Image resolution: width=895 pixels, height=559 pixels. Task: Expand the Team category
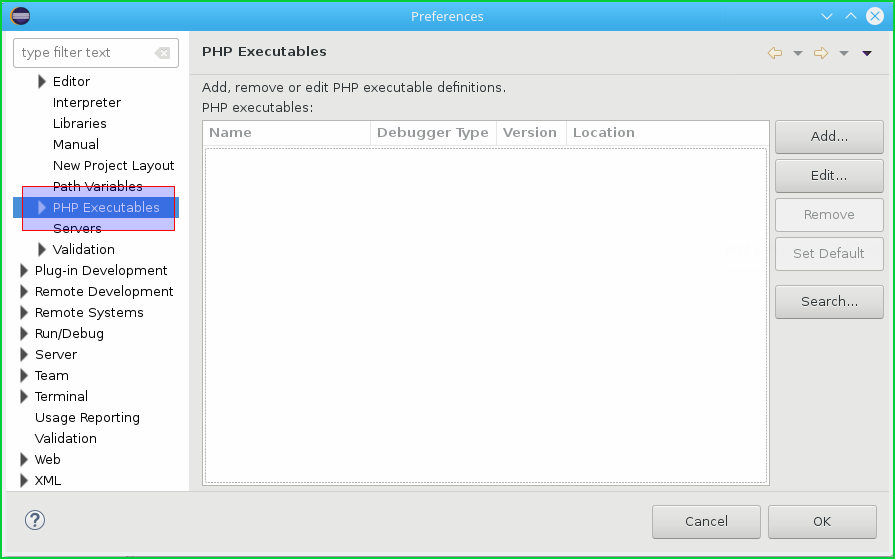pos(24,376)
